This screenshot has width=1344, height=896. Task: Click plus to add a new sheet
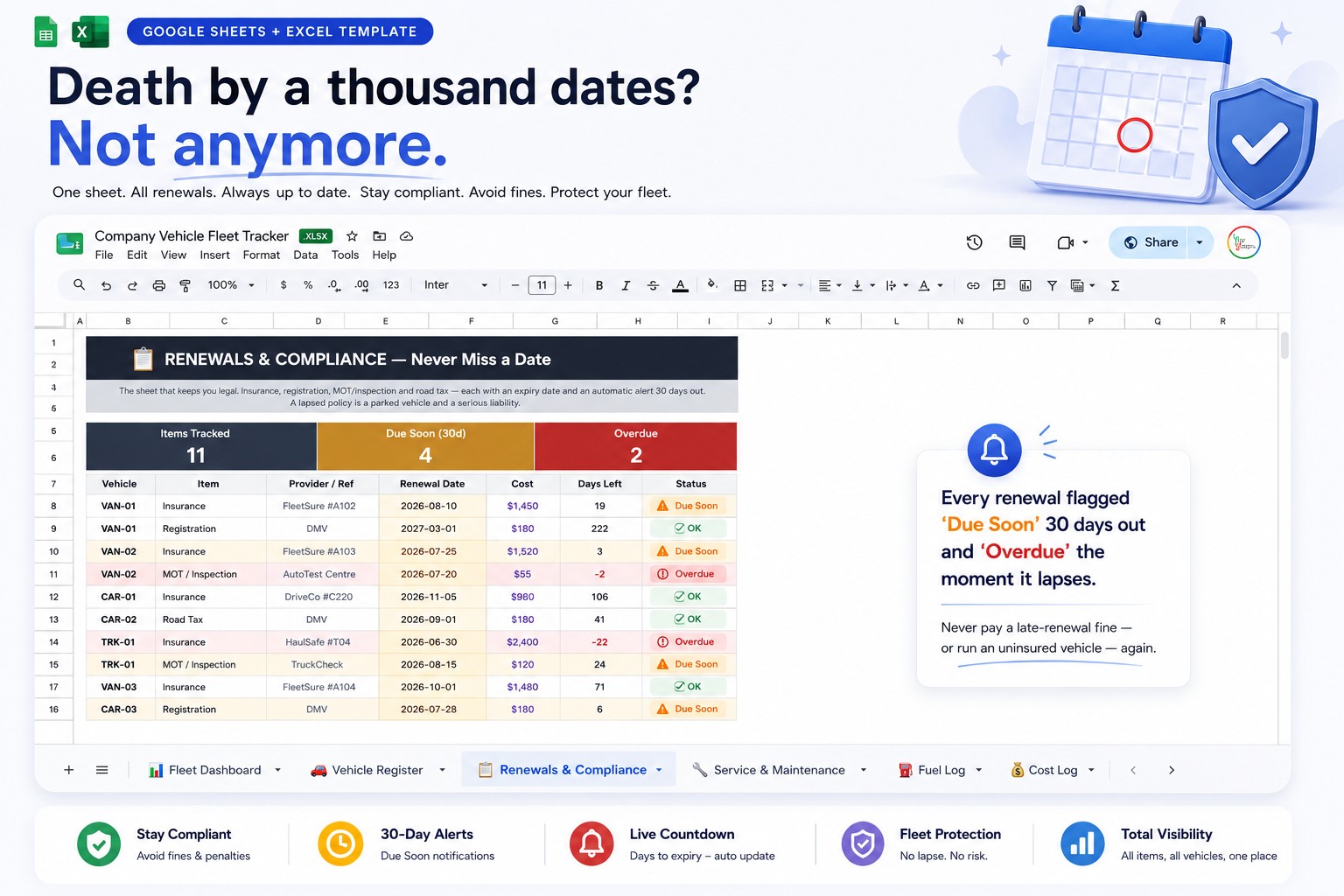[68, 770]
